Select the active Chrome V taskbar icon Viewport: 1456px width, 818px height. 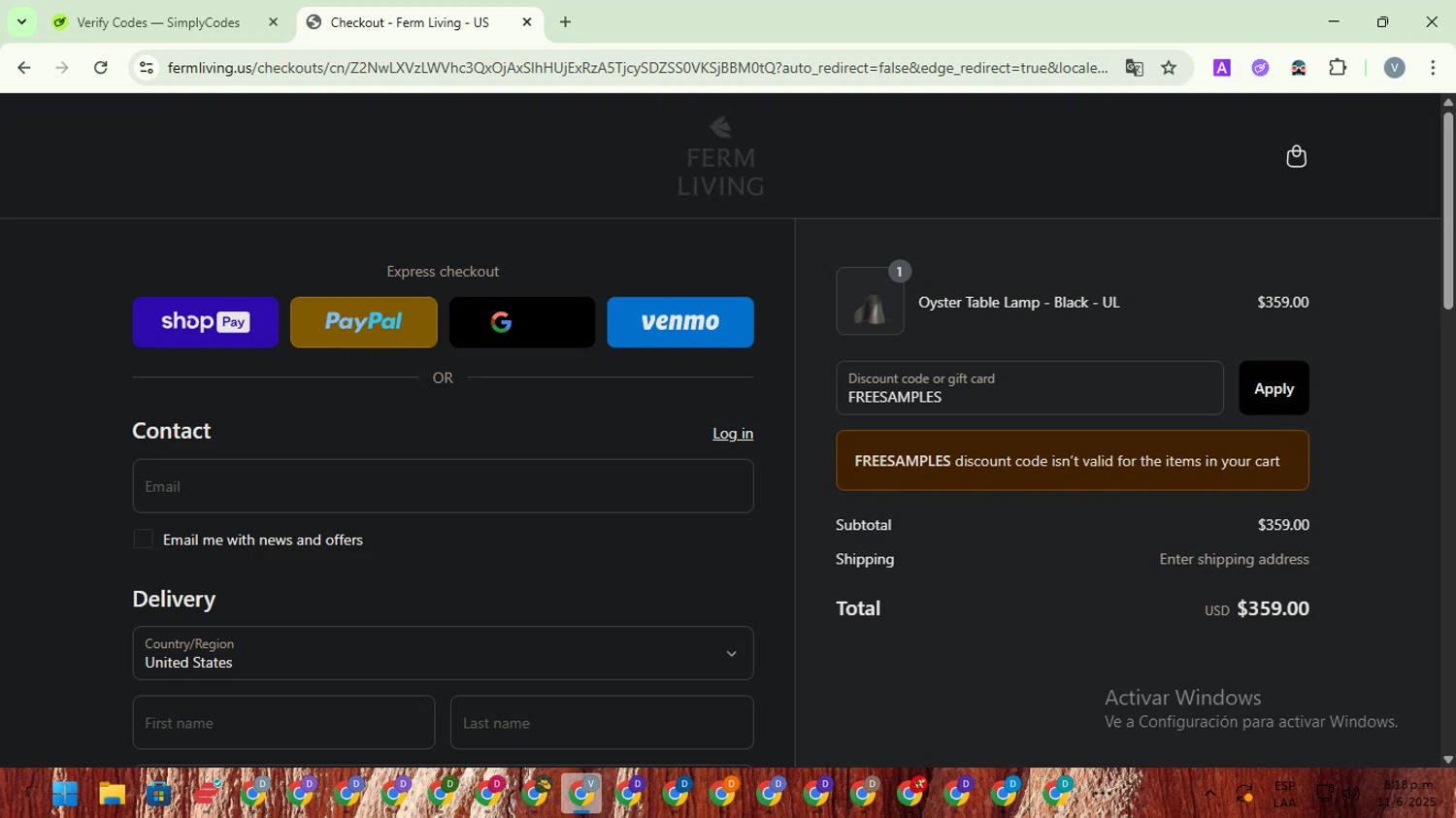[x=581, y=794]
